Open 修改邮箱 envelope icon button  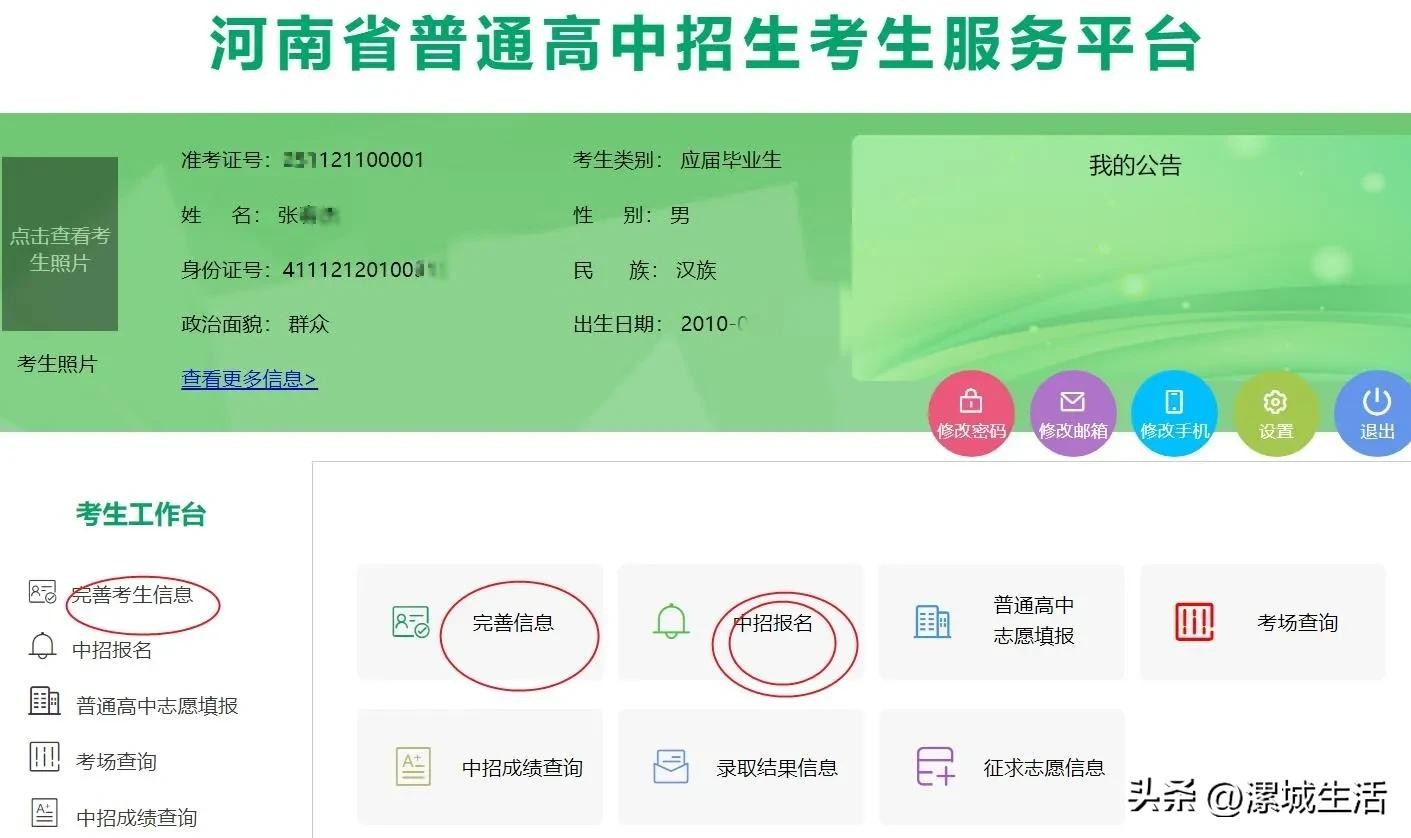1072,413
